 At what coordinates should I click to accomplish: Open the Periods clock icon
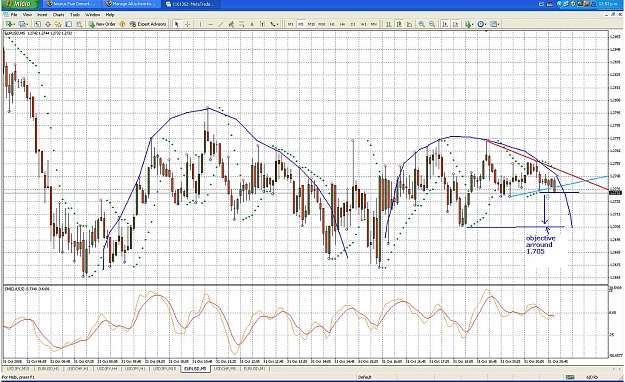(x=480, y=24)
